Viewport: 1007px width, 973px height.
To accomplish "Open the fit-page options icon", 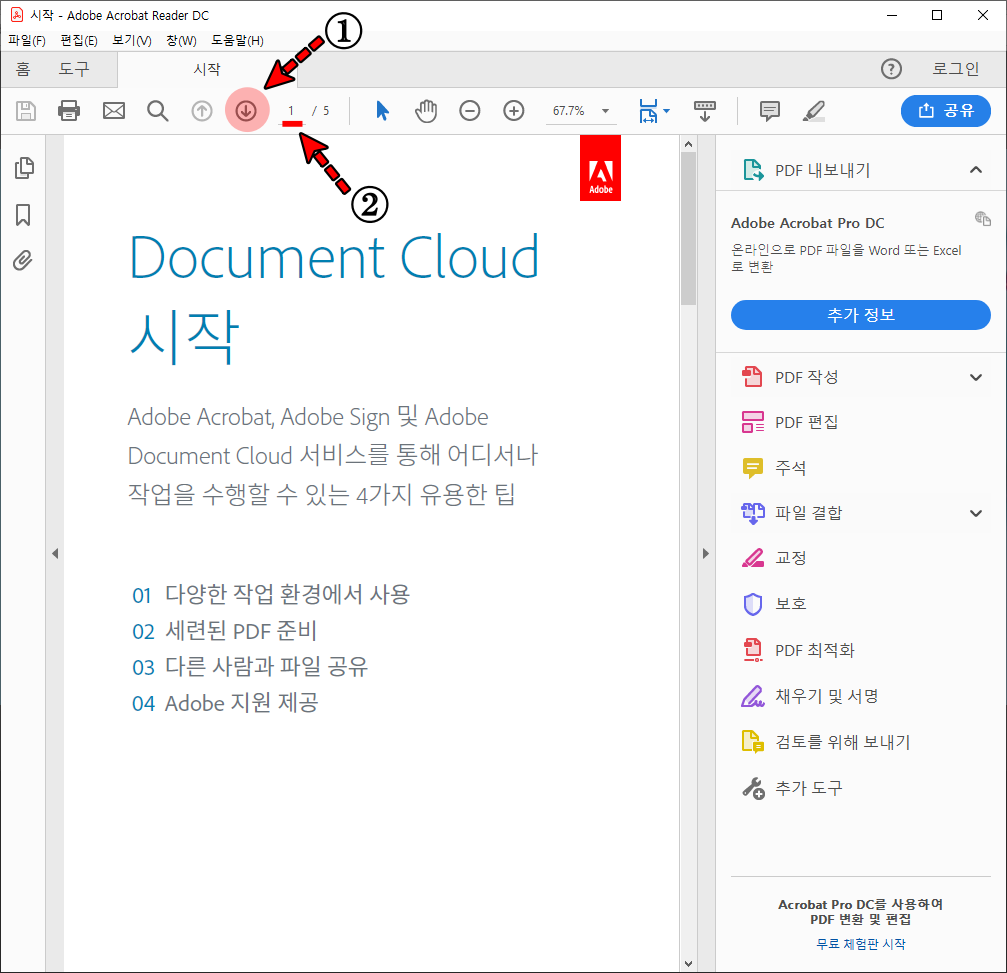I will click(x=654, y=110).
